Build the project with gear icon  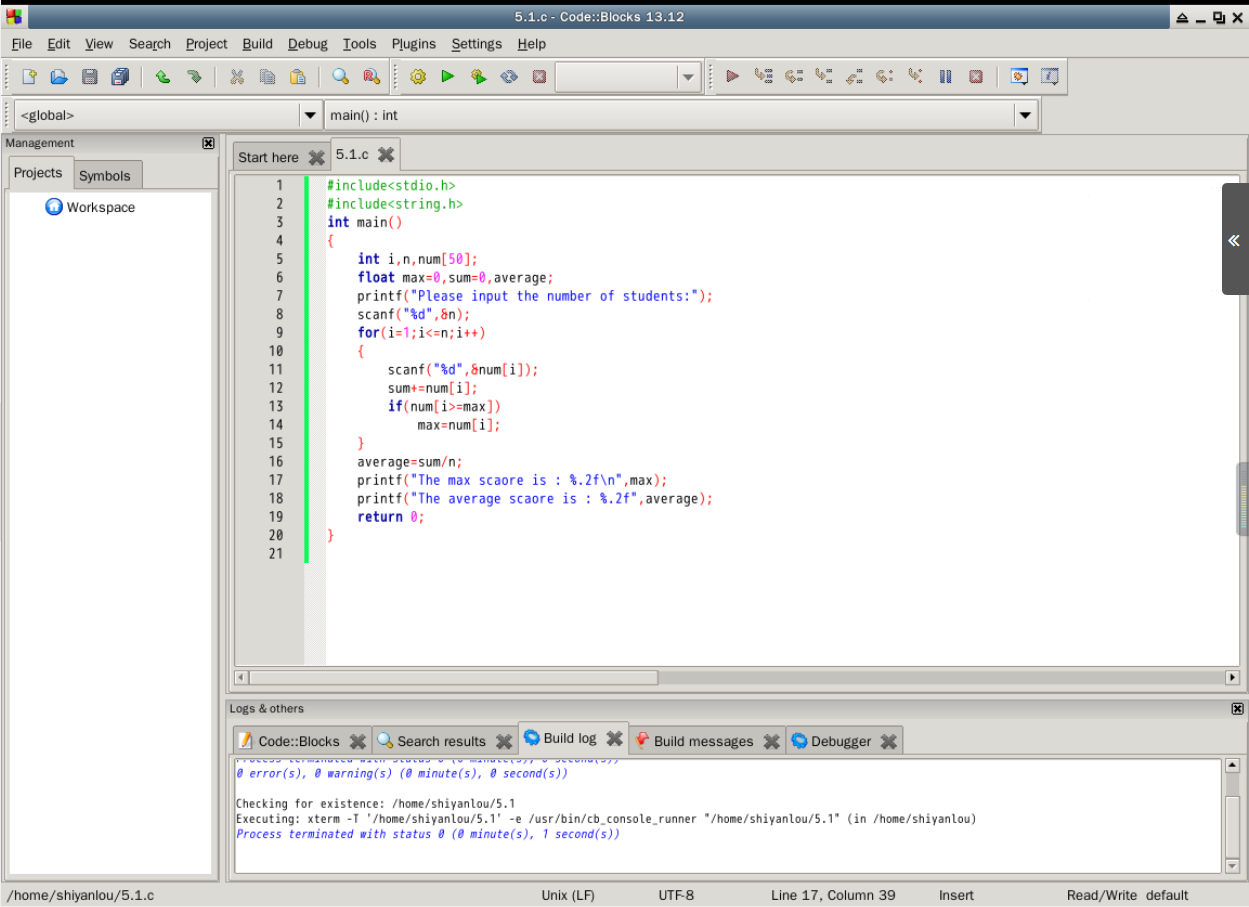click(x=418, y=76)
